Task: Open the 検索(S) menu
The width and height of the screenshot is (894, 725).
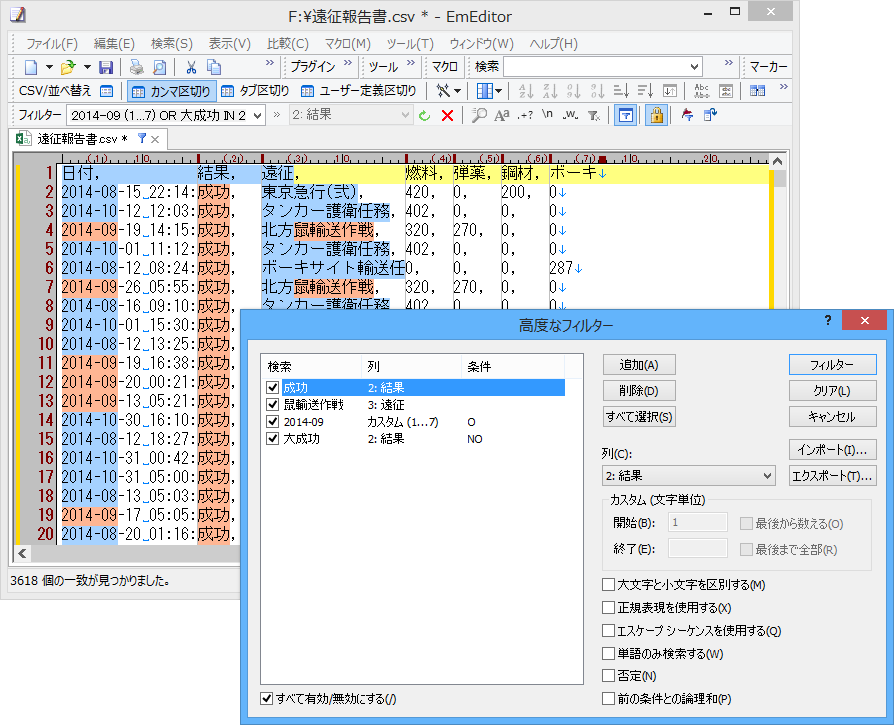Action: (x=172, y=44)
